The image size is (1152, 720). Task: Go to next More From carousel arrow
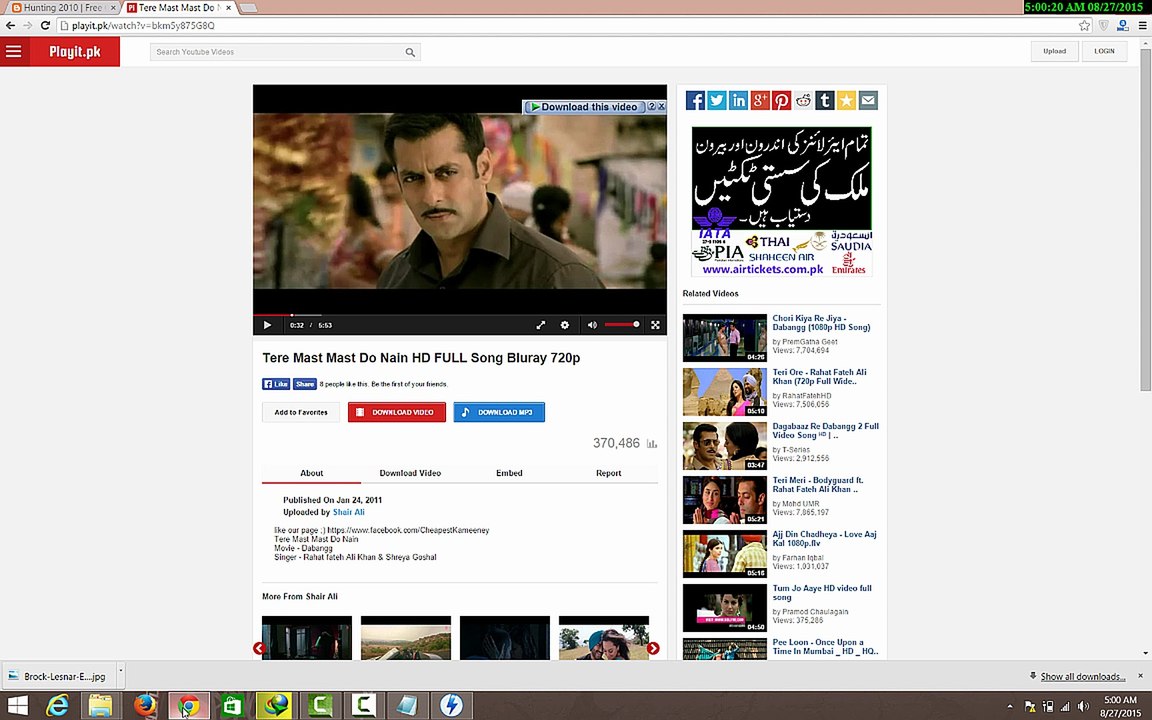tap(653, 648)
